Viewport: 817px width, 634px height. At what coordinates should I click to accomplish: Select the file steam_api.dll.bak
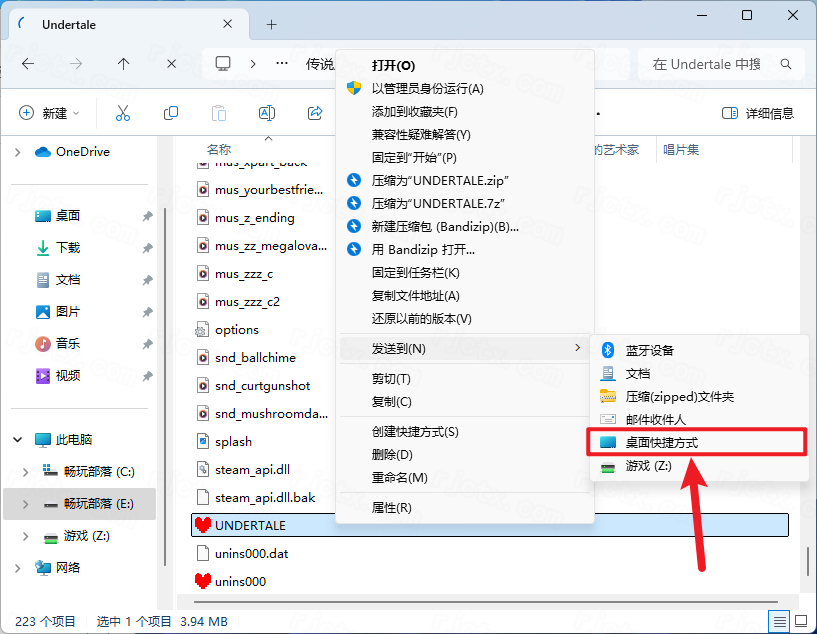265,498
